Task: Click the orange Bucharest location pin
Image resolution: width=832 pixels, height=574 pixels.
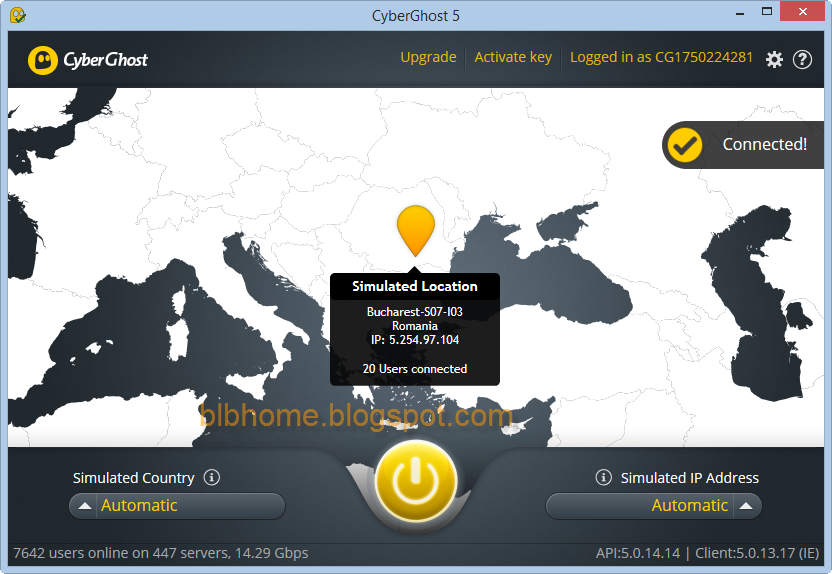Action: click(x=415, y=231)
